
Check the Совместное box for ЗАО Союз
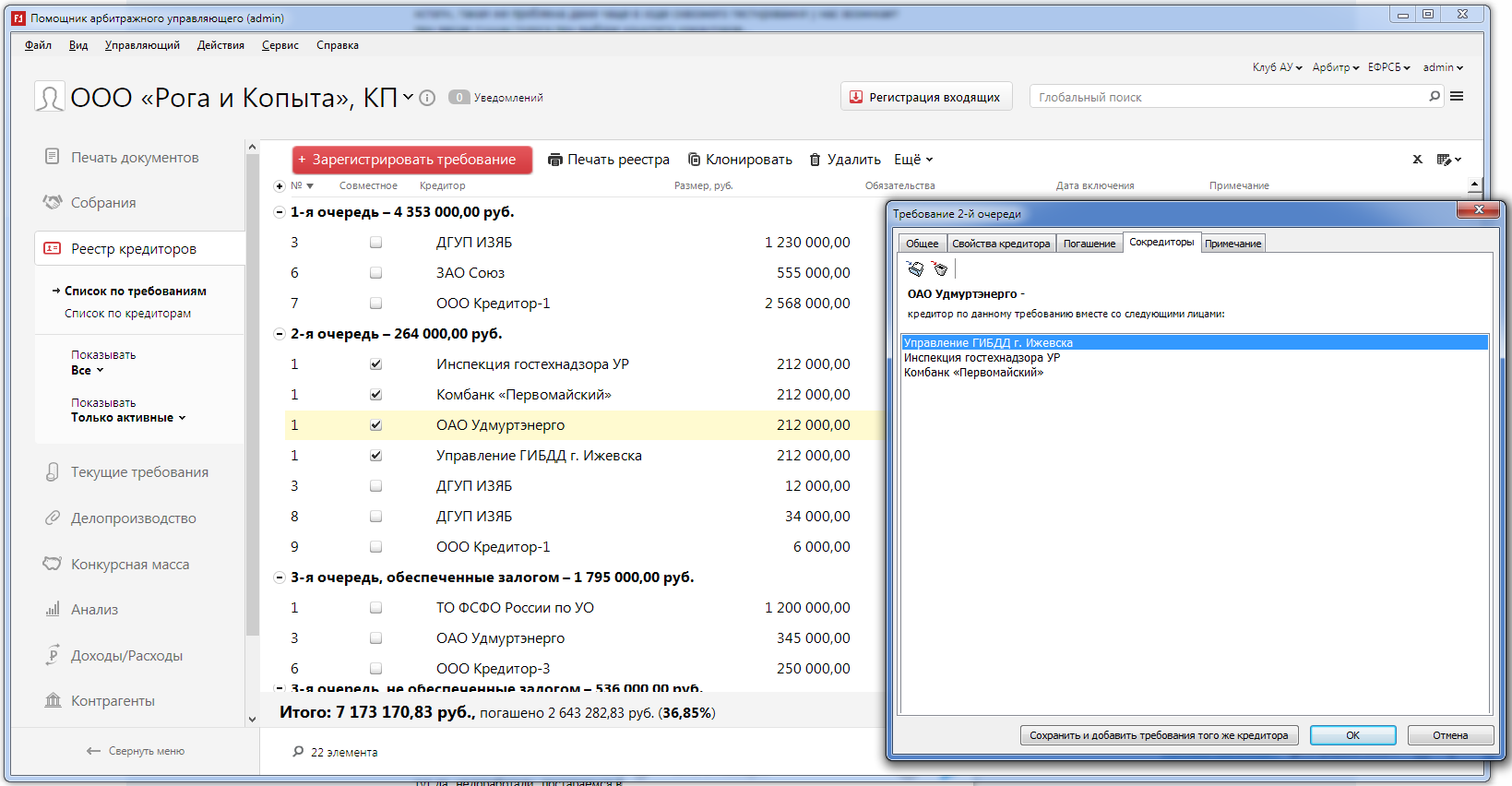[x=375, y=273]
